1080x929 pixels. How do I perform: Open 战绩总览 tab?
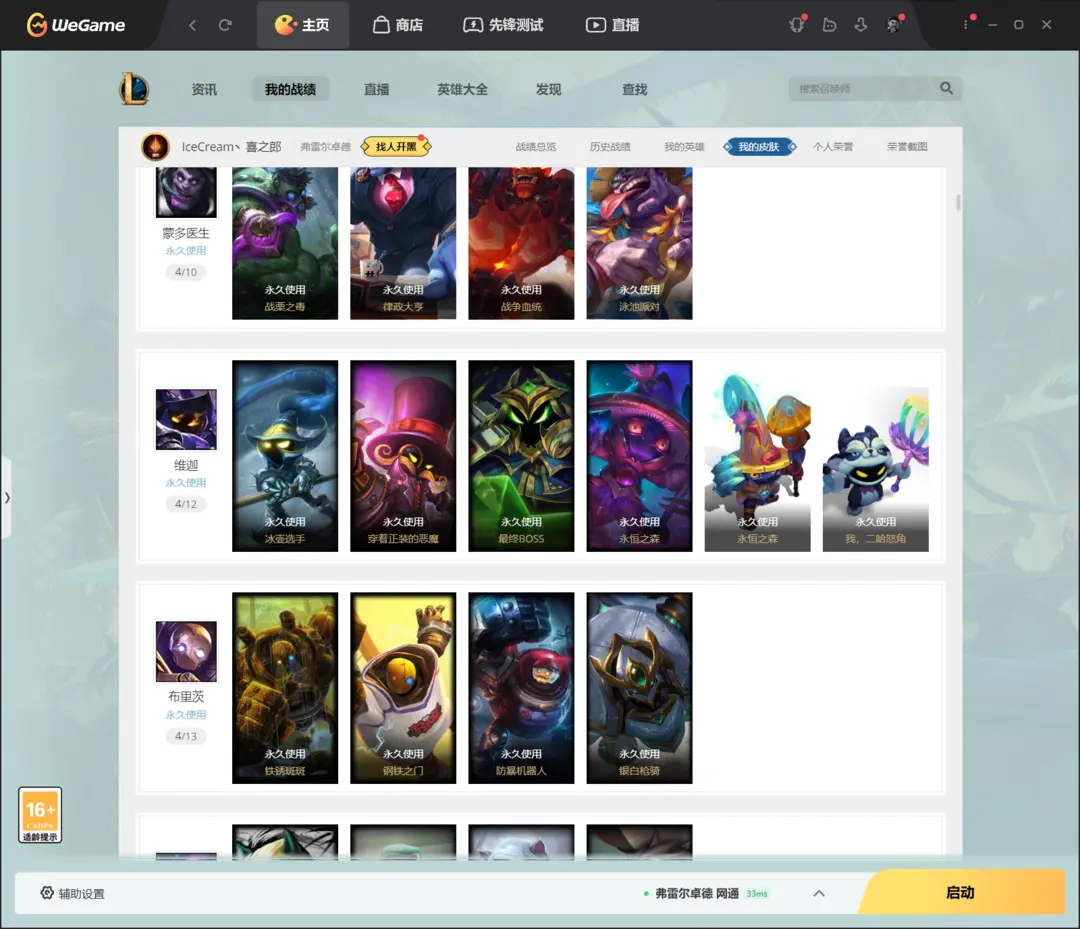[536, 147]
